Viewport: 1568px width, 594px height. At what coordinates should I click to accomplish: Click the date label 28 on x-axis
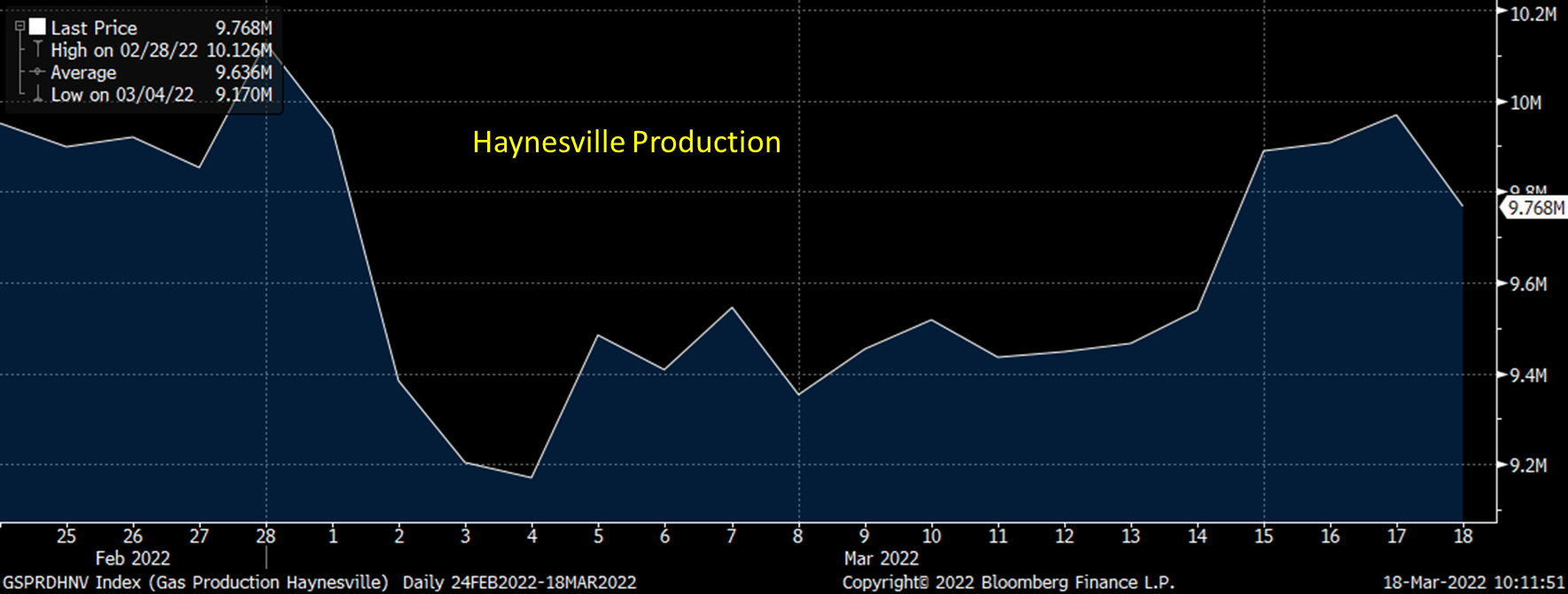pyautogui.click(x=266, y=536)
